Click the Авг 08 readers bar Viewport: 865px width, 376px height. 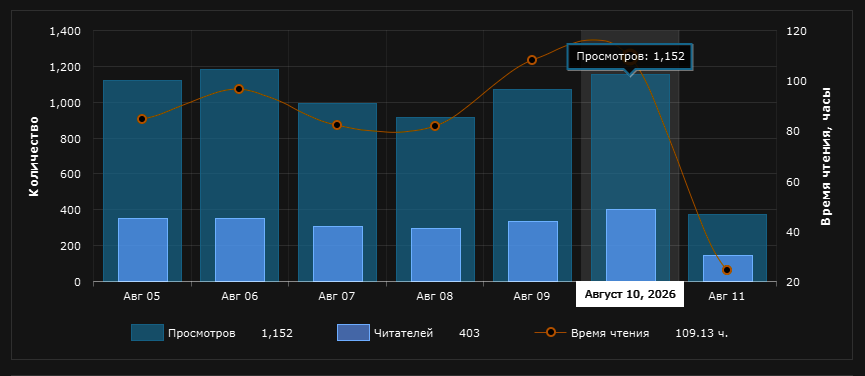point(436,255)
